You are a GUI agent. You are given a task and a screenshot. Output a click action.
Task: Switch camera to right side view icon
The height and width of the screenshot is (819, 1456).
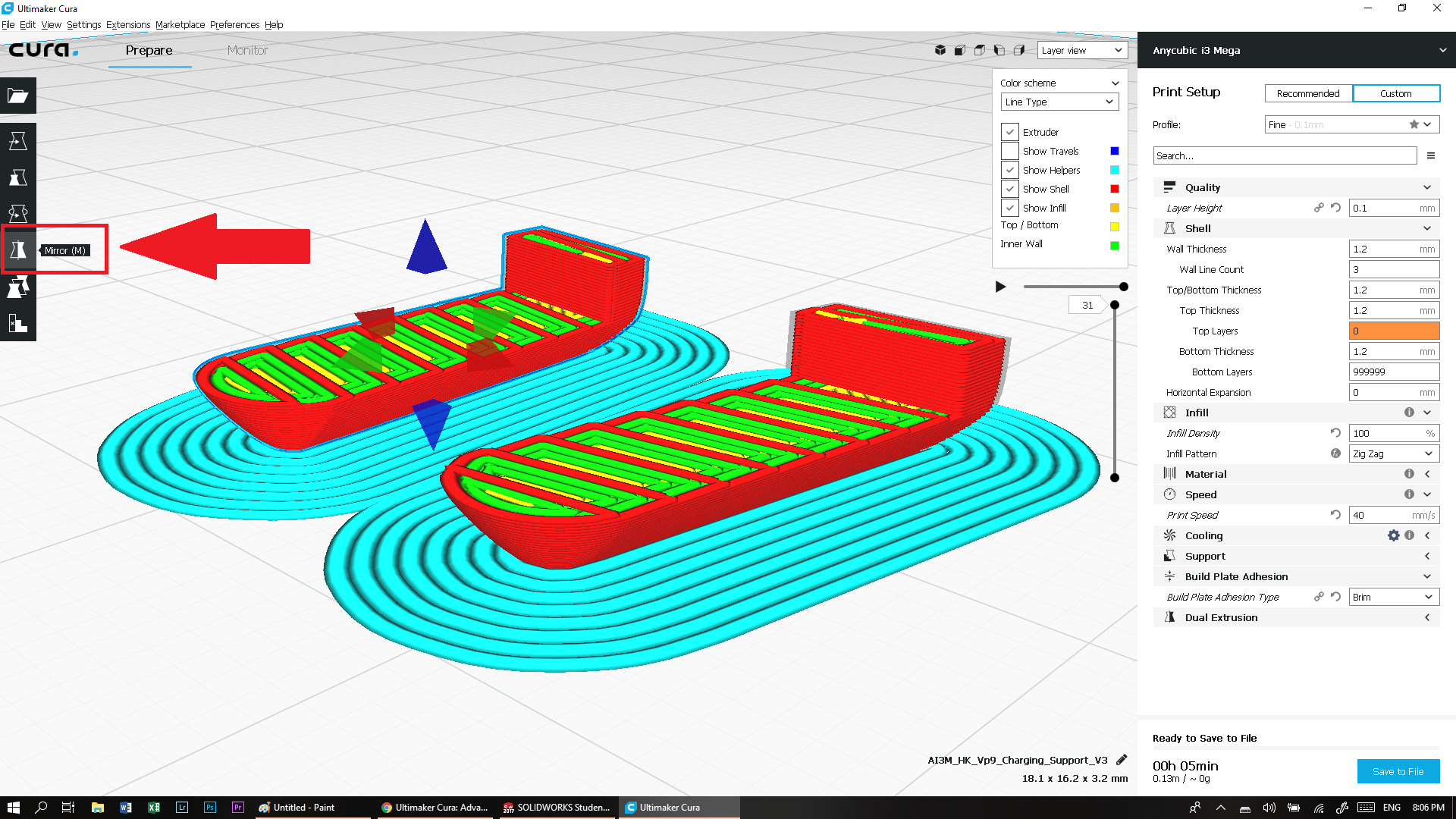(1019, 50)
